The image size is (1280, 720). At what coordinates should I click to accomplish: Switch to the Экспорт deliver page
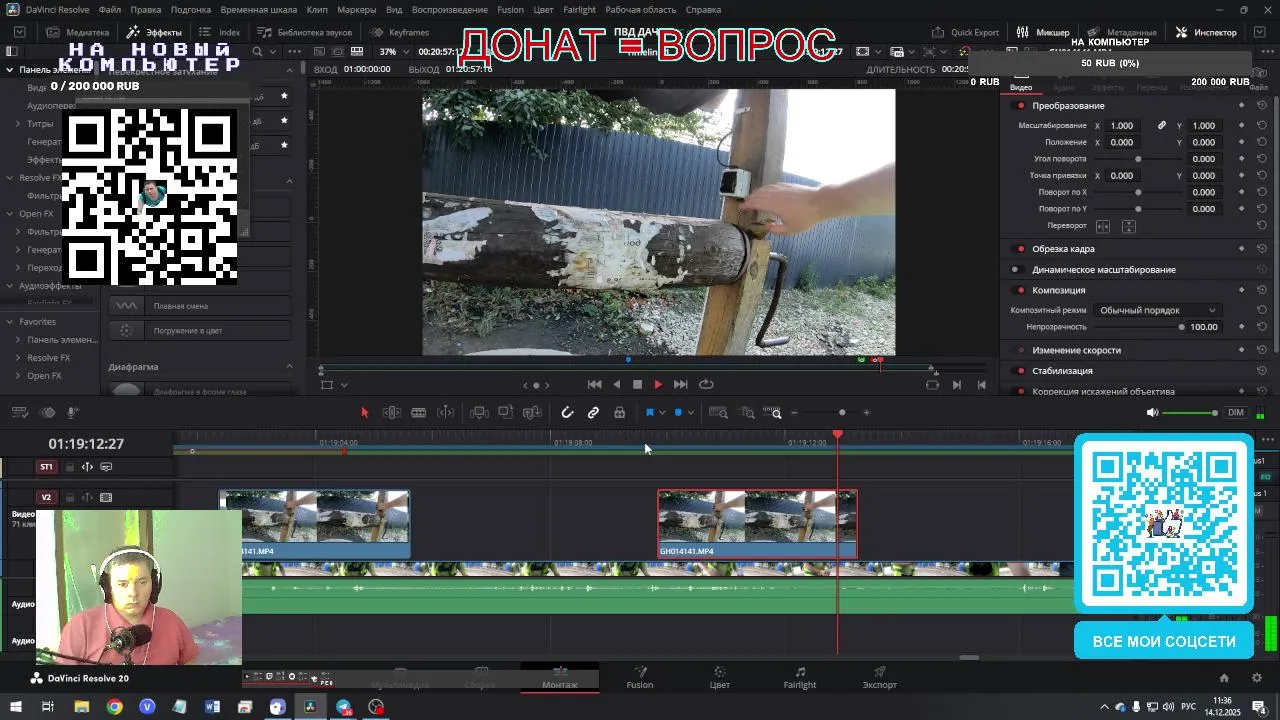[880, 678]
